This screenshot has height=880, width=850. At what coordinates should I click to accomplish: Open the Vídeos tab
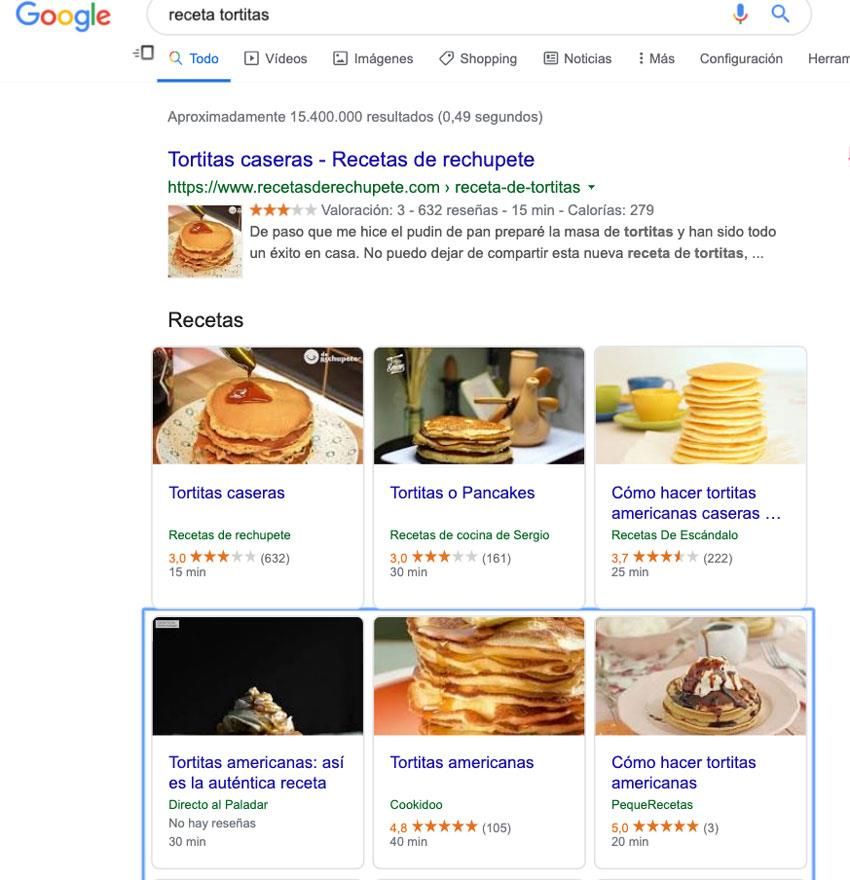275,58
